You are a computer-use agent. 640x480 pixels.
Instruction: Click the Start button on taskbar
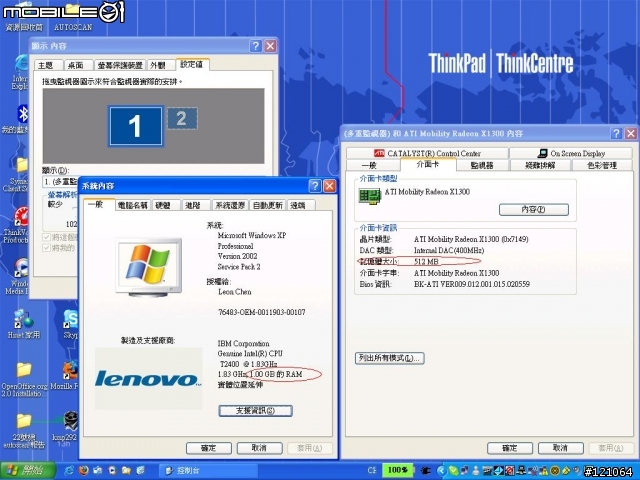[28, 471]
